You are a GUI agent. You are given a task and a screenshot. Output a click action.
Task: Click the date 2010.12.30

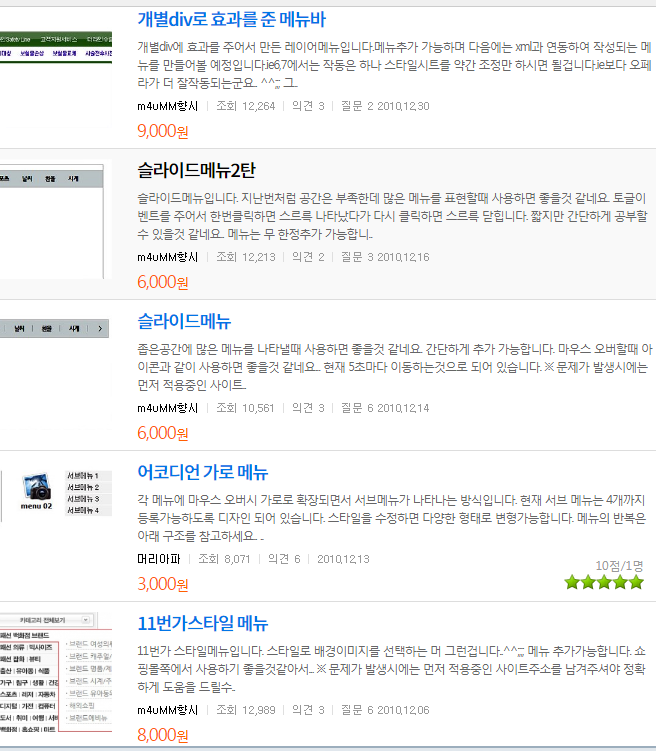pos(403,106)
